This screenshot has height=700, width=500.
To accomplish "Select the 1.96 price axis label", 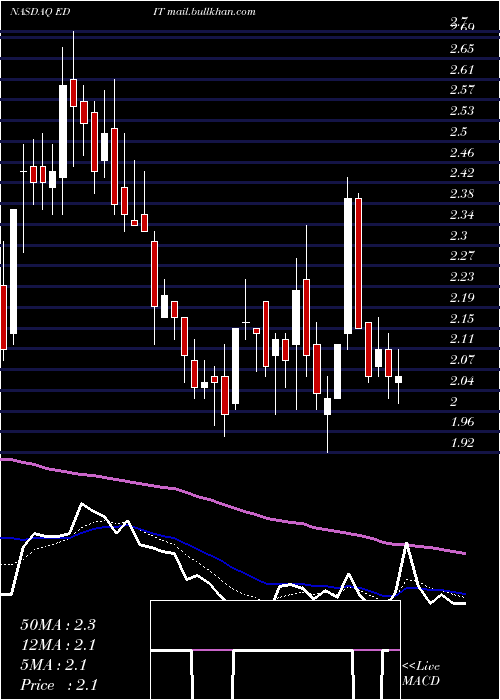I will pyautogui.click(x=462, y=422).
